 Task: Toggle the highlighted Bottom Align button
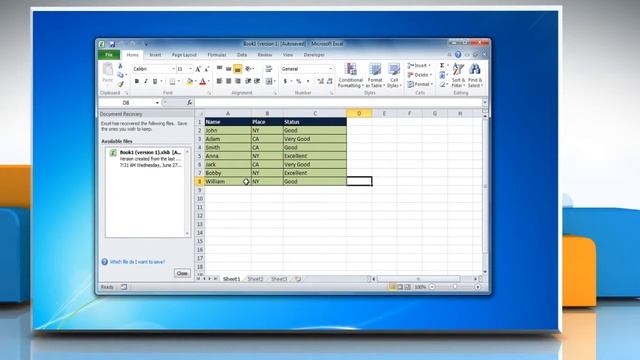(x=238, y=69)
